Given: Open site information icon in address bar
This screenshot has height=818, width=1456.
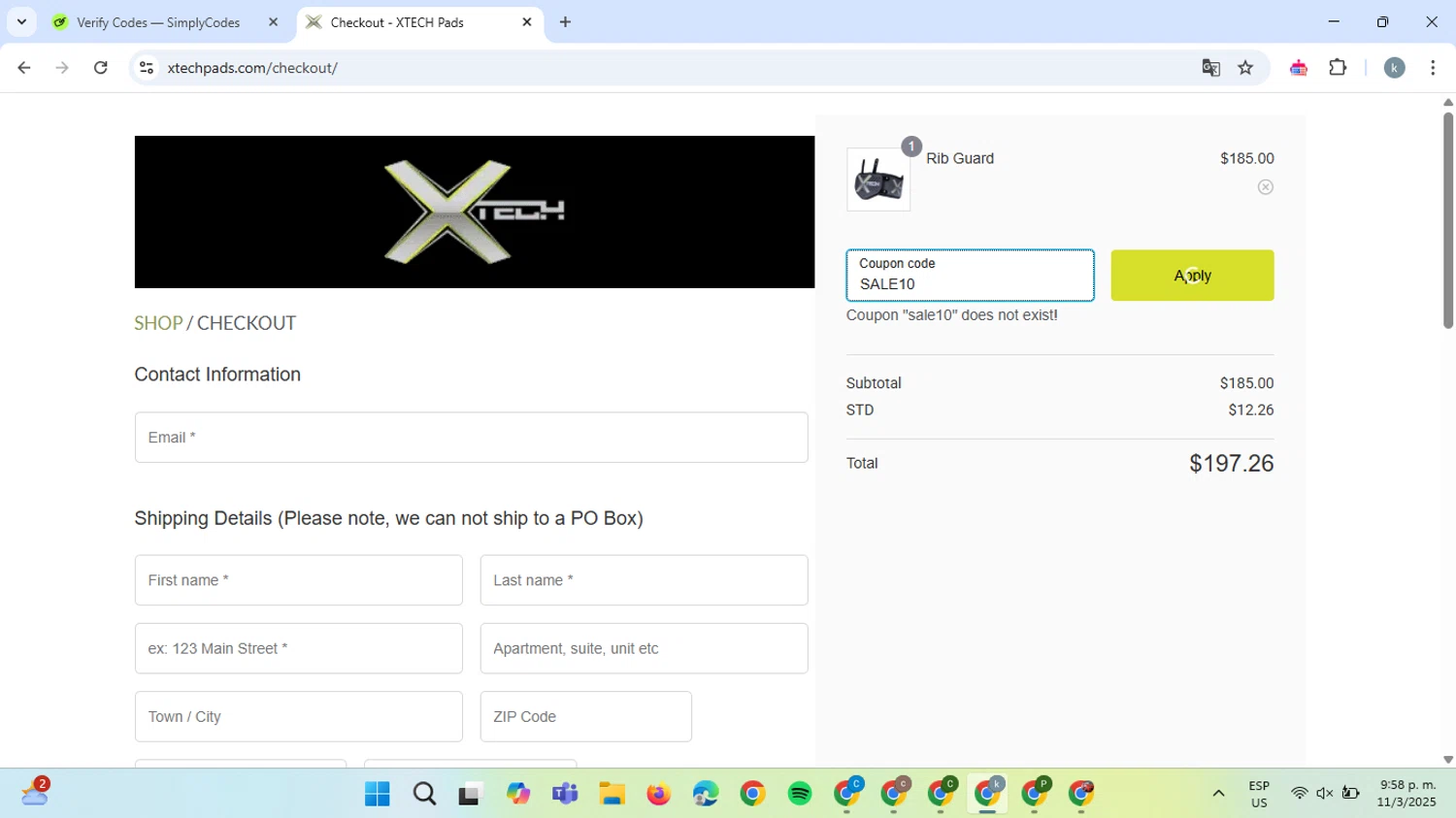Looking at the screenshot, I should tap(147, 68).
